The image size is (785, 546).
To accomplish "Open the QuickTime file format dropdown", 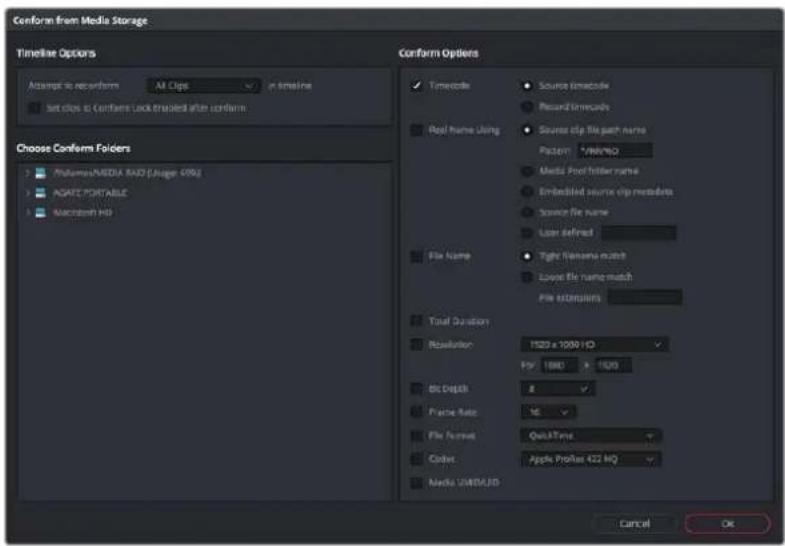I will (x=591, y=435).
